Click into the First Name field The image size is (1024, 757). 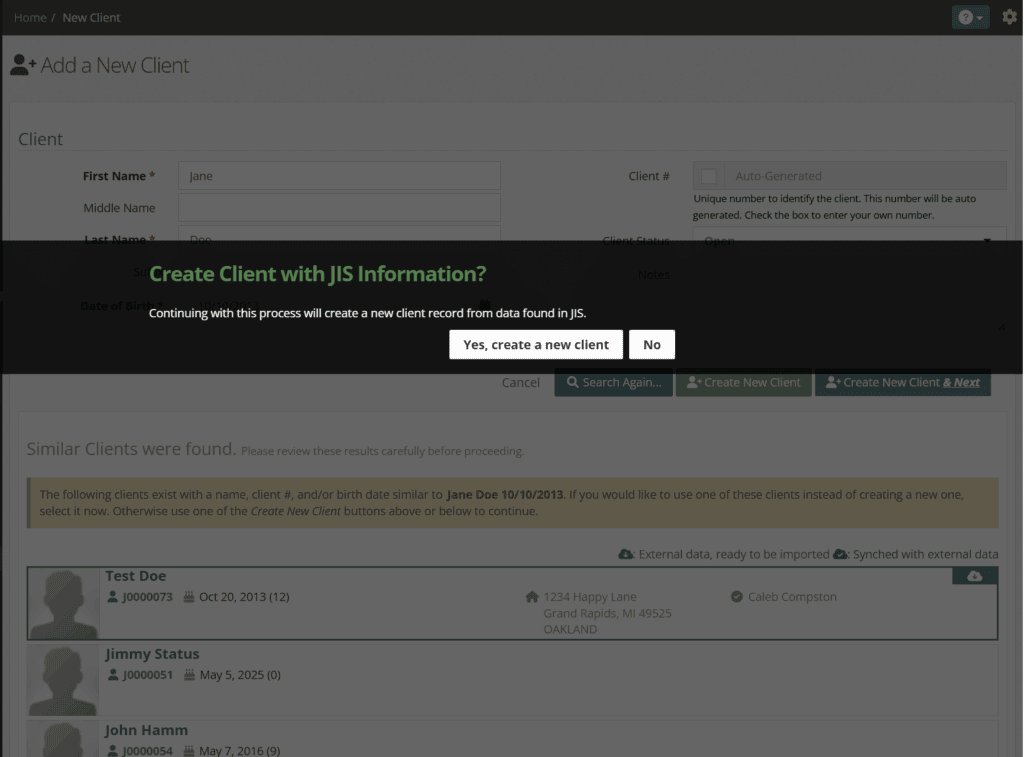click(x=339, y=176)
